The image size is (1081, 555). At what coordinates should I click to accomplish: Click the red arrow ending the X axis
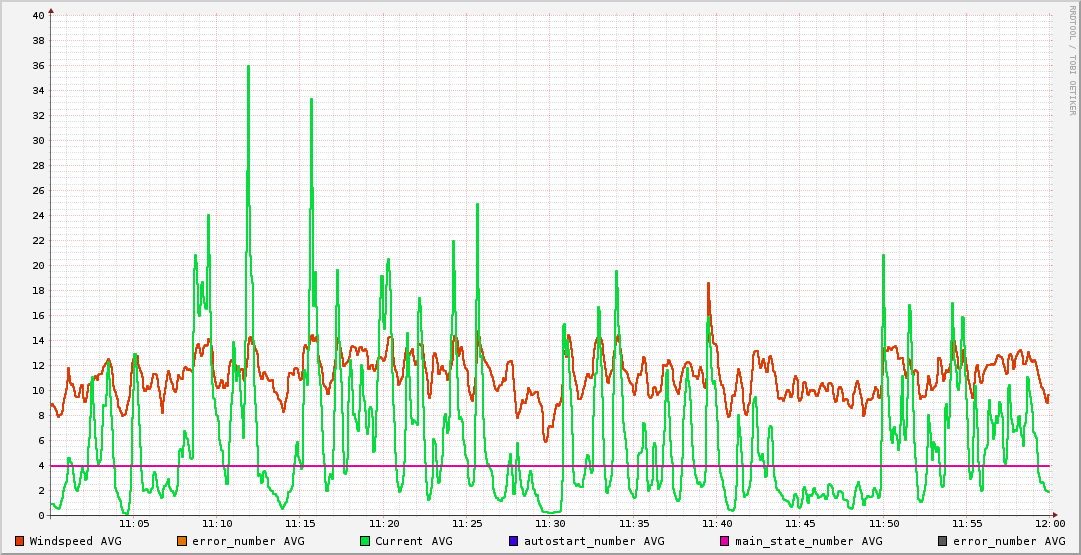(1055, 515)
